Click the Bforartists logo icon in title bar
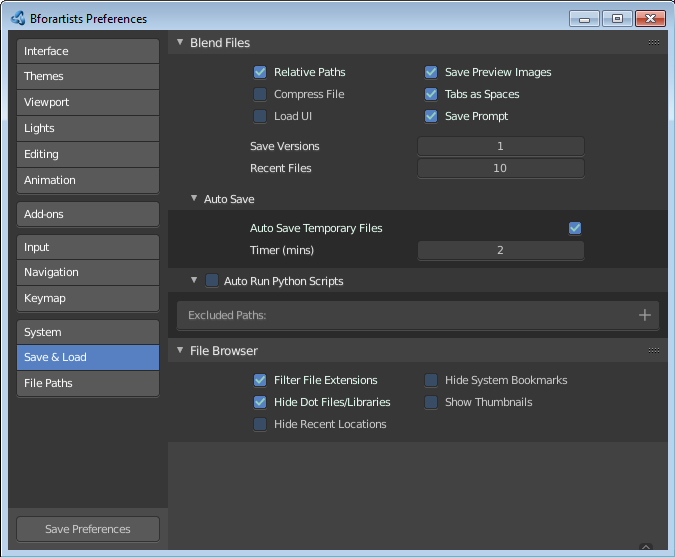This screenshot has height=557, width=675. pyautogui.click(x=18, y=19)
